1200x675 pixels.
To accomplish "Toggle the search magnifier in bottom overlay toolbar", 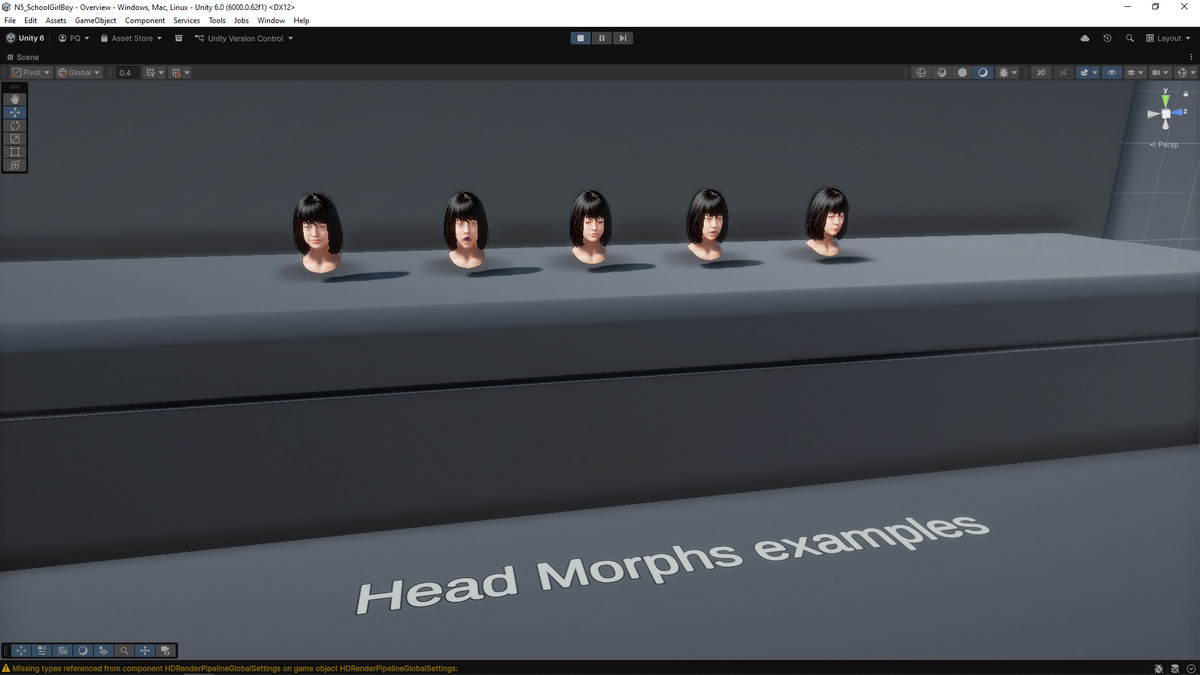I will (x=124, y=650).
